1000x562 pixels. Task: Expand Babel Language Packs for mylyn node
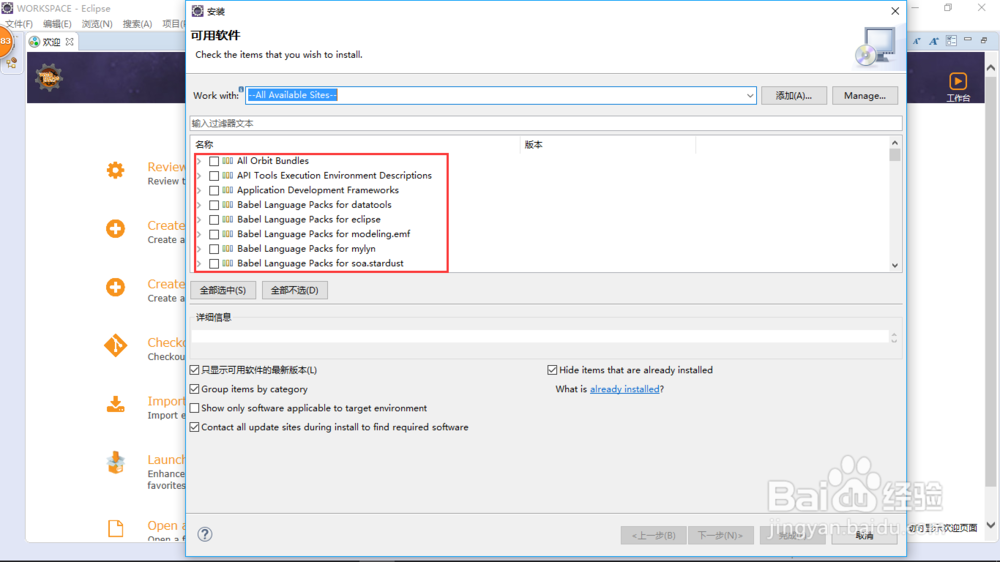(x=199, y=249)
